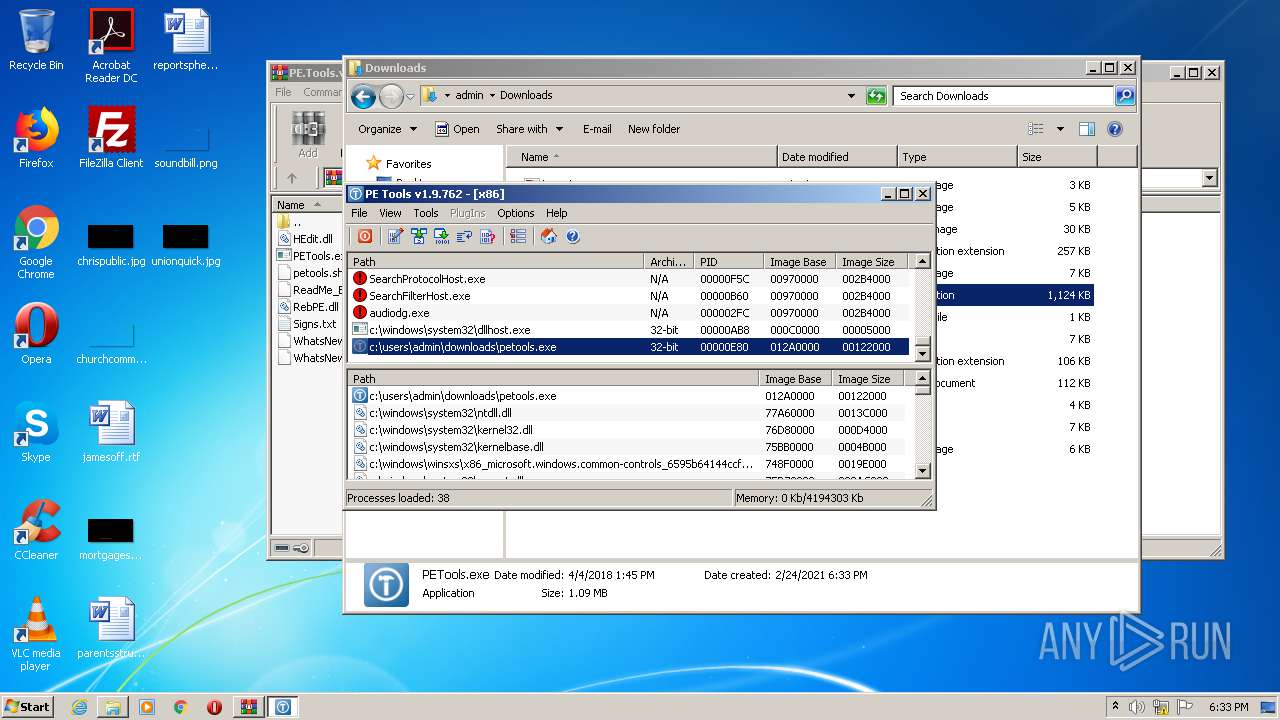The image size is (1280, 720).
Task: Select Signs.txt in WinRAR file list
Action: [x=309, y=324]
